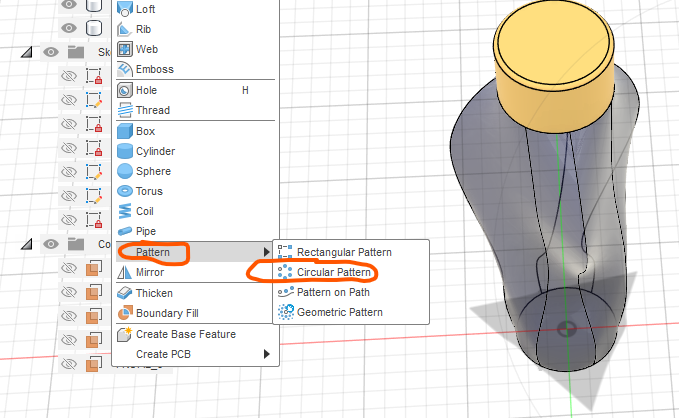Image resolution: width=679 pixels, height=418 pixels.
Task: Expand the Create PCB submenu arrow
Action: [266, 354]
